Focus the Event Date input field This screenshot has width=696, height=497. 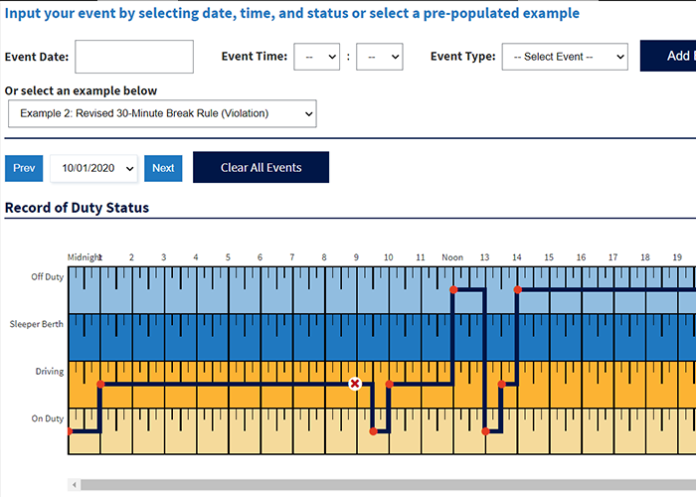(x=134, y=57)
